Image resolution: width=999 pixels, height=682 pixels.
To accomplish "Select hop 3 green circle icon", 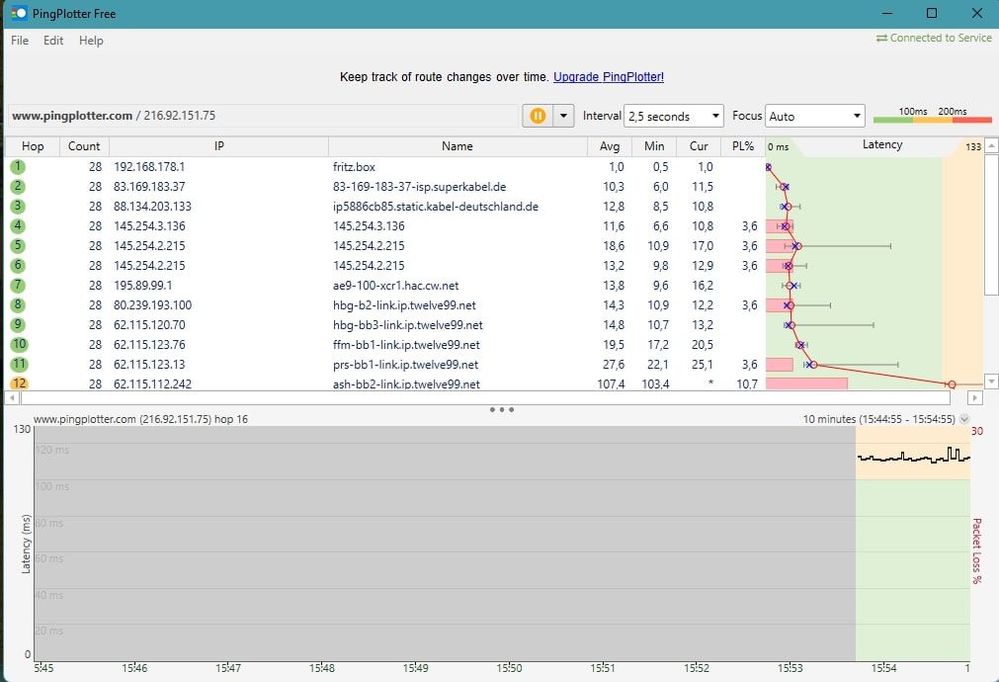I will click(18, 206).
